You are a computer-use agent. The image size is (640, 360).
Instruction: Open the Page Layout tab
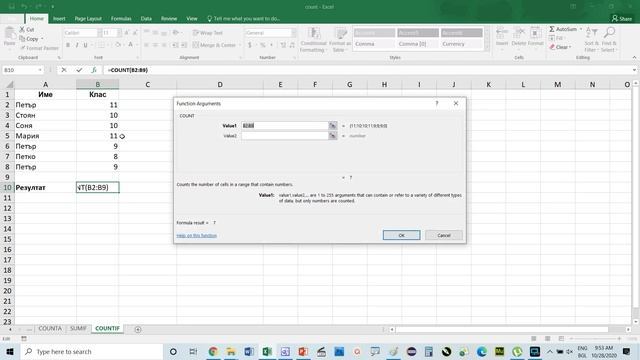click(88, 19)
